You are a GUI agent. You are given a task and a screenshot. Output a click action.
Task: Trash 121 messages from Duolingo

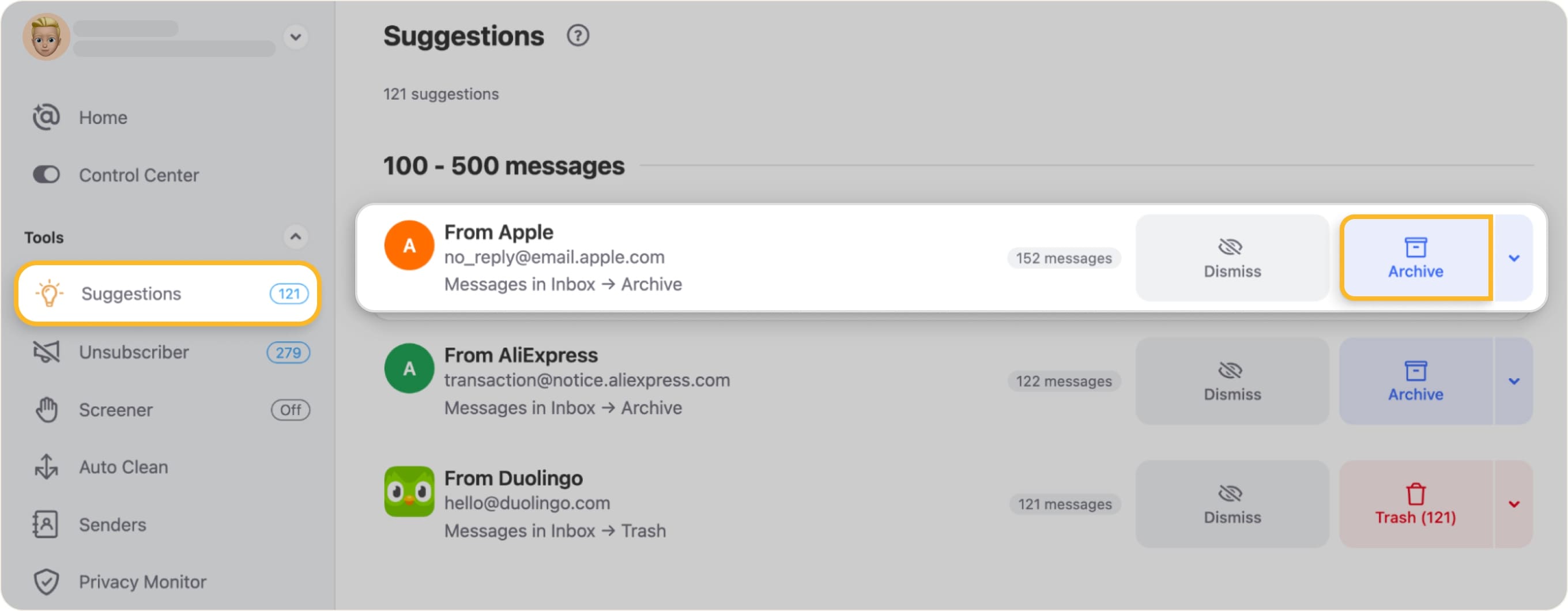point(1415,504)
